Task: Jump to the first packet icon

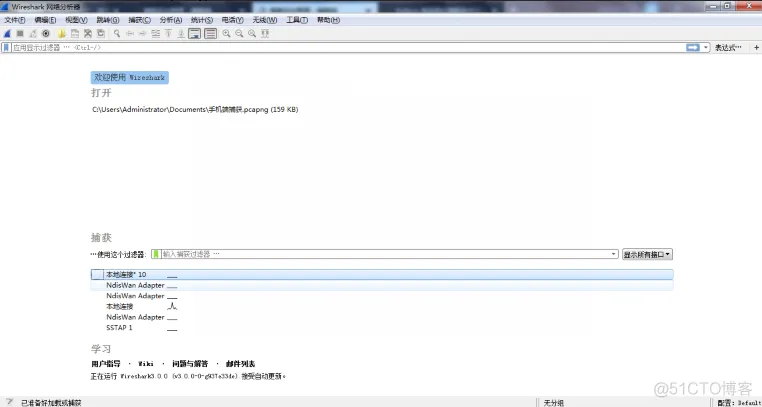Action: coord(168,34)
